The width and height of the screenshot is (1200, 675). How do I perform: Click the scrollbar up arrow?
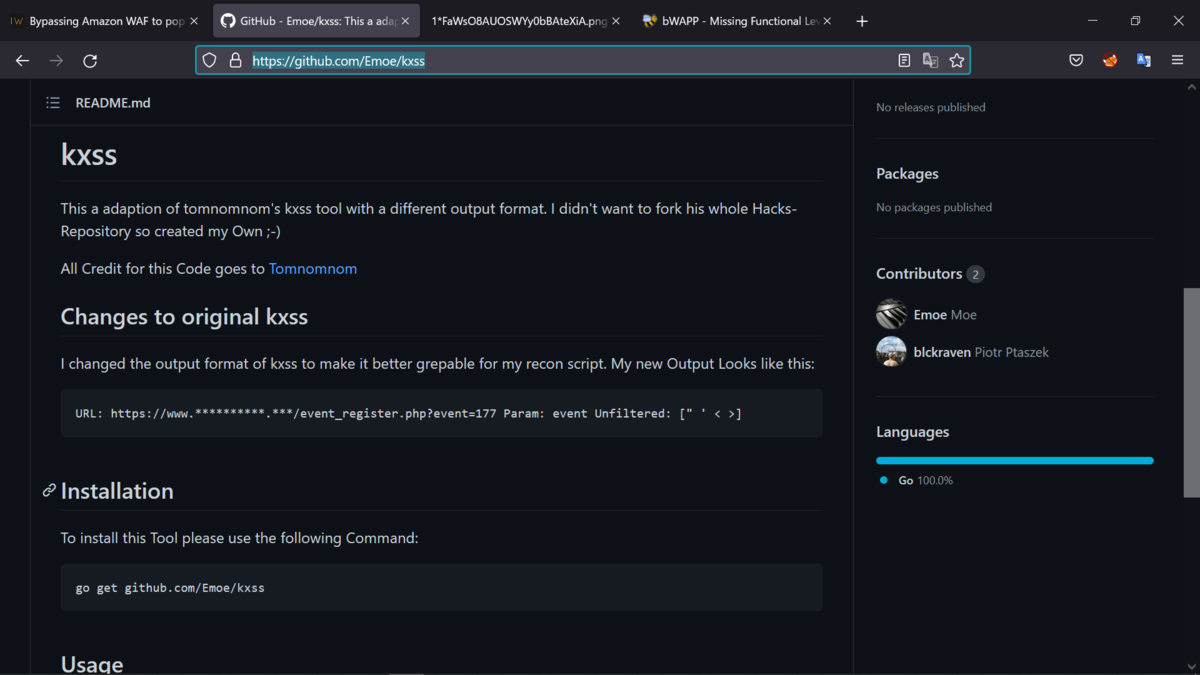(1191, 88)
